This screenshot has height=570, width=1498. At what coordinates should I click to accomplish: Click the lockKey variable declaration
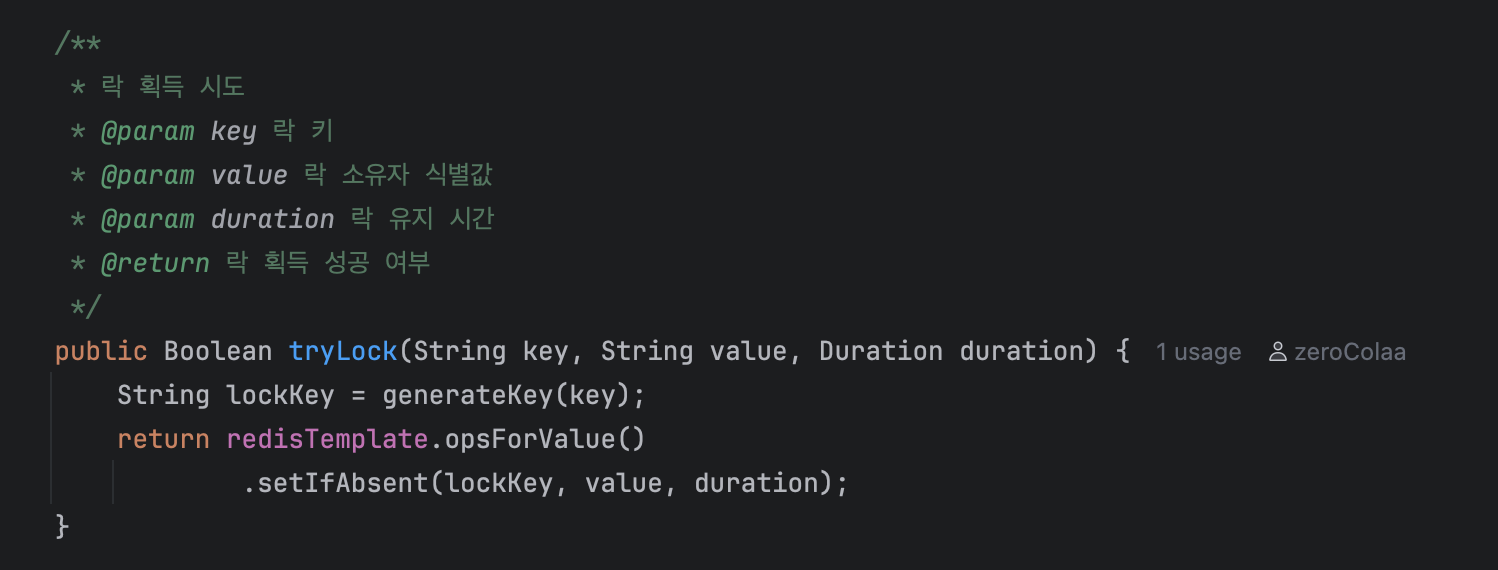coord(280,396)
